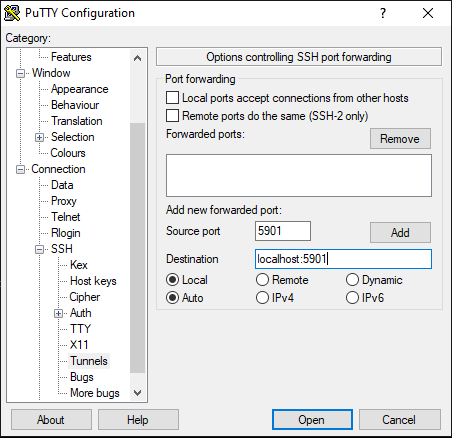The image size is (452, 438).
Task: Click Open to start session
Action: pyautogui.click(x=312, y=420)
